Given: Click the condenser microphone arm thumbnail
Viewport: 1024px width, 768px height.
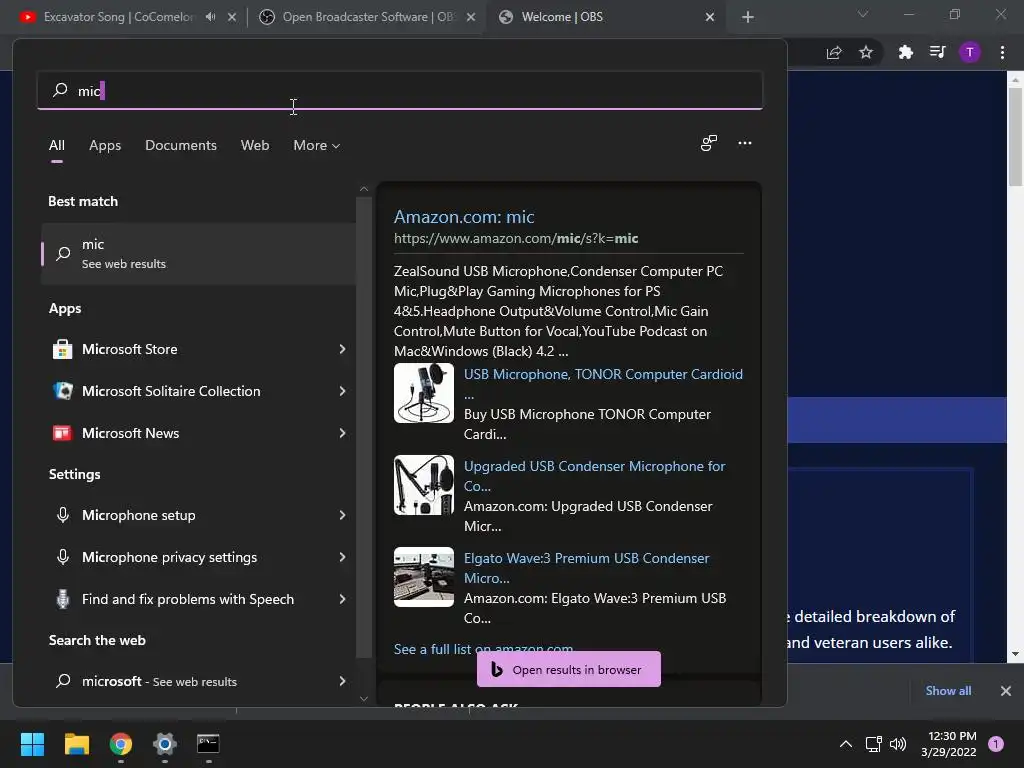Looking at the screenshot, I should coord(424,485).
